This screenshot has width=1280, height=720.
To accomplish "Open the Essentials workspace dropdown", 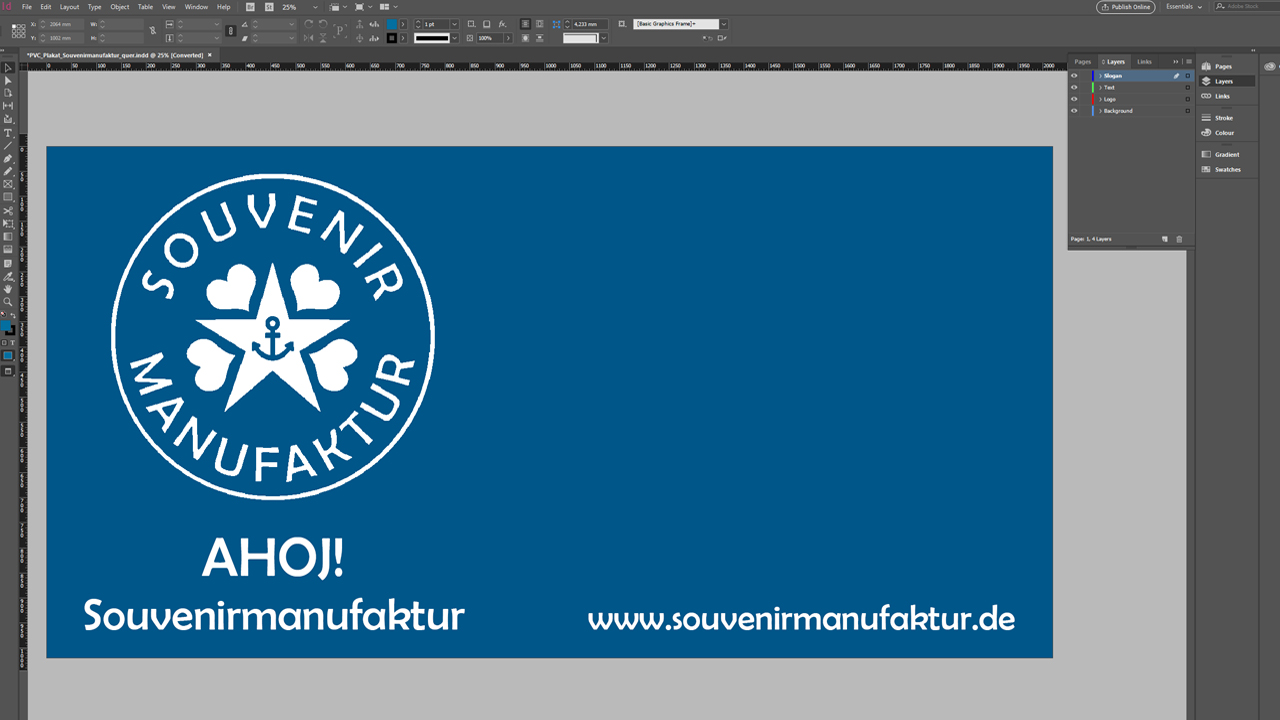I will coord(1184,7).
